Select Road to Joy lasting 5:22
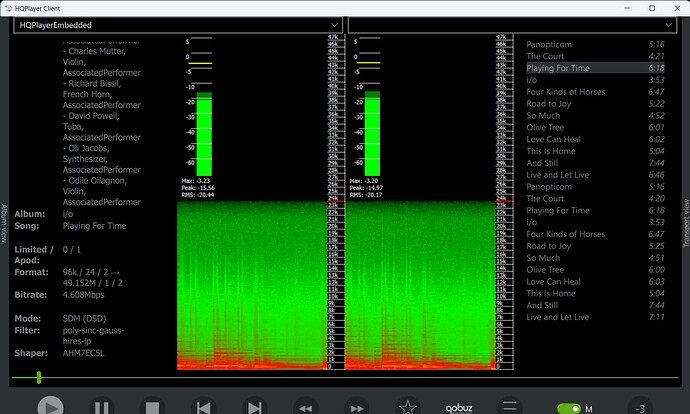 595,103
